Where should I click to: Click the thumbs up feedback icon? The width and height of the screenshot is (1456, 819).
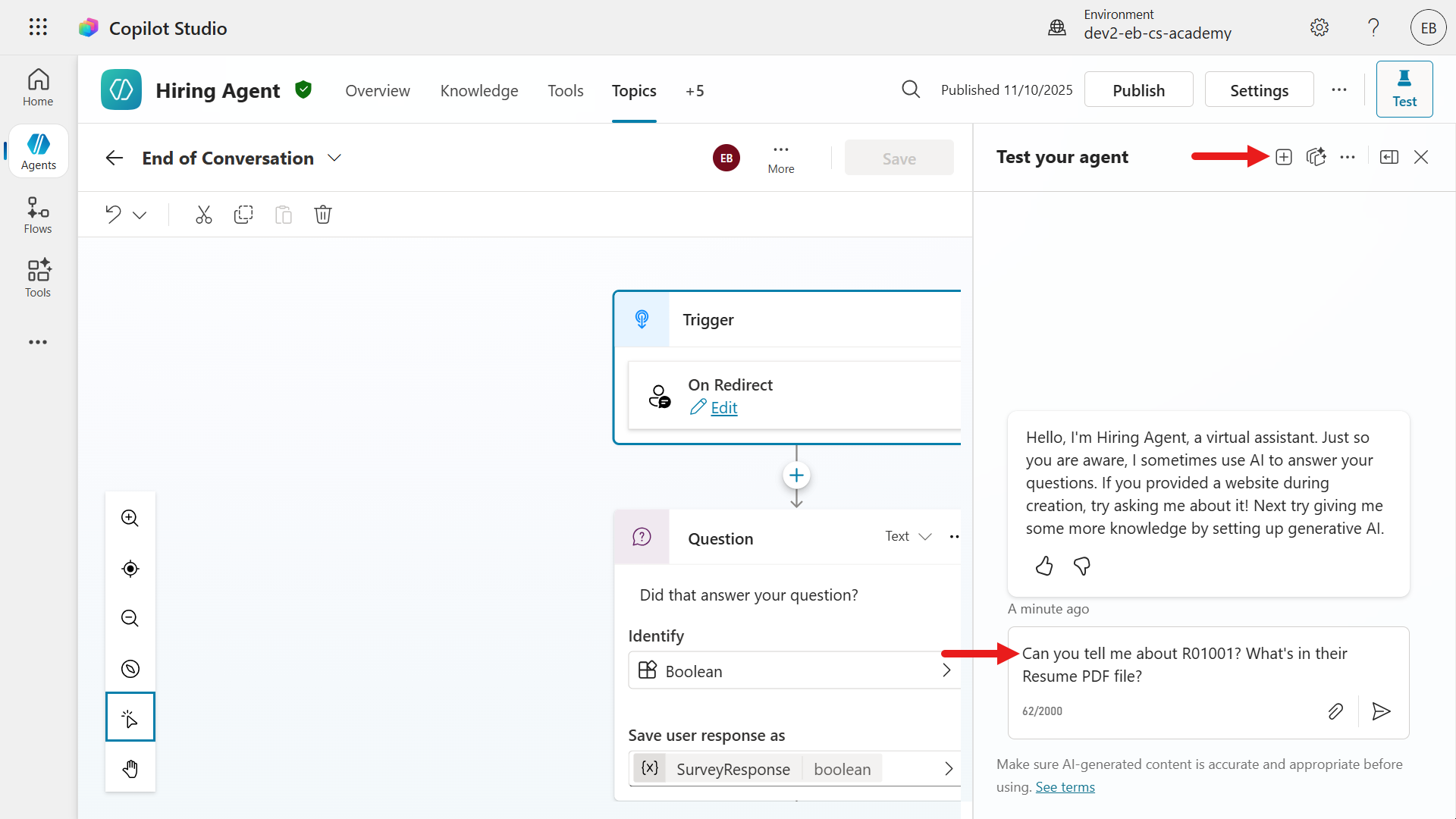(1044, 566)
